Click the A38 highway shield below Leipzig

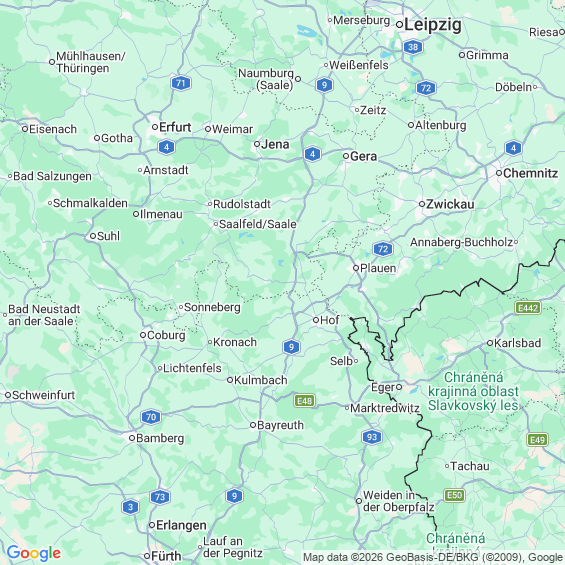tap(413, 47)
